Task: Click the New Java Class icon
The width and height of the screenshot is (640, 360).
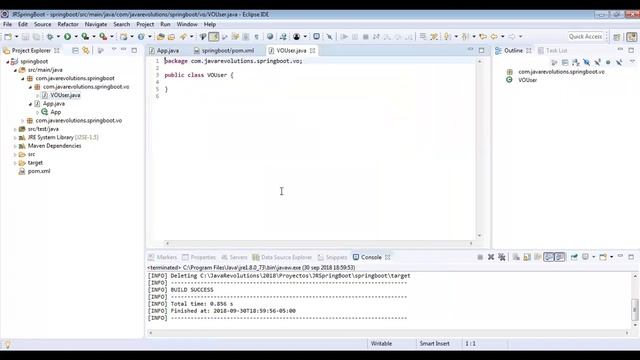Action: click(x=141, y=37)
